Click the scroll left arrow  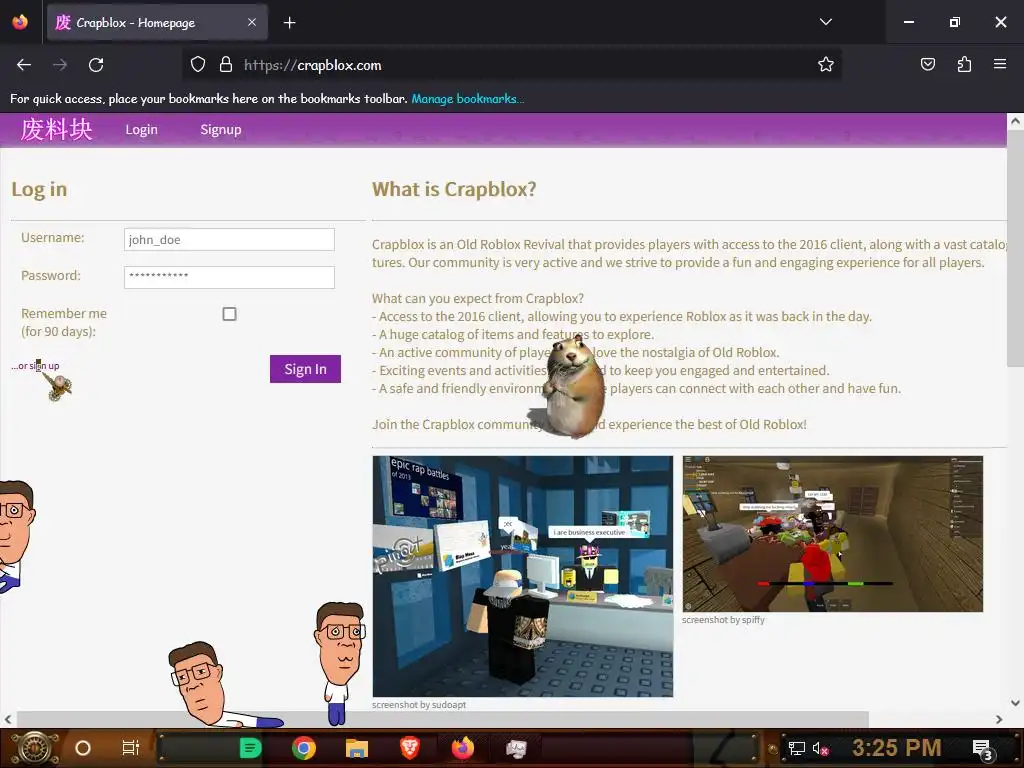tap(8, 719)
